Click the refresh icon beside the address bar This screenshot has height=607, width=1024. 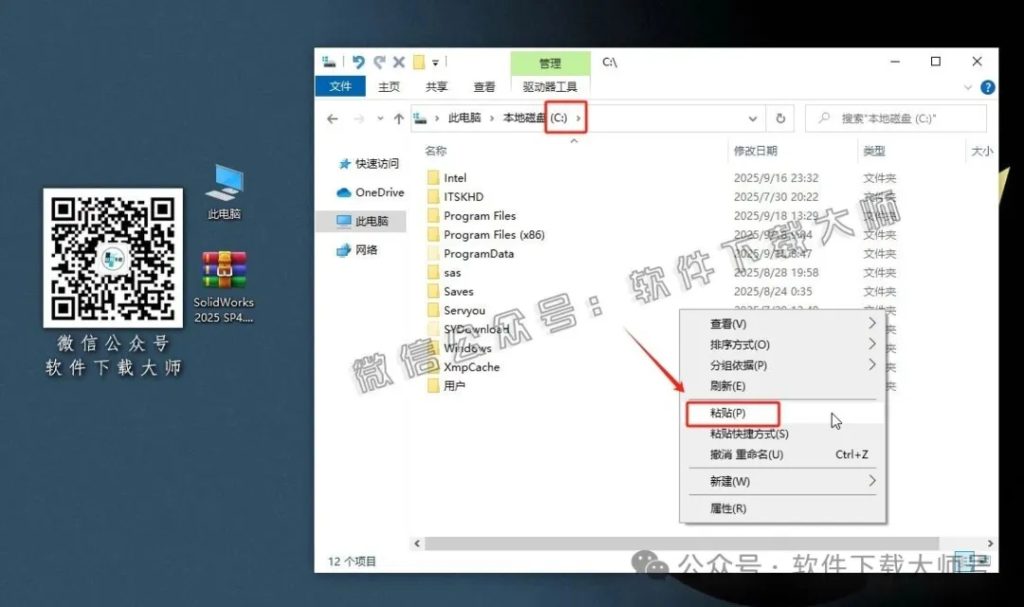click(779, 118)
